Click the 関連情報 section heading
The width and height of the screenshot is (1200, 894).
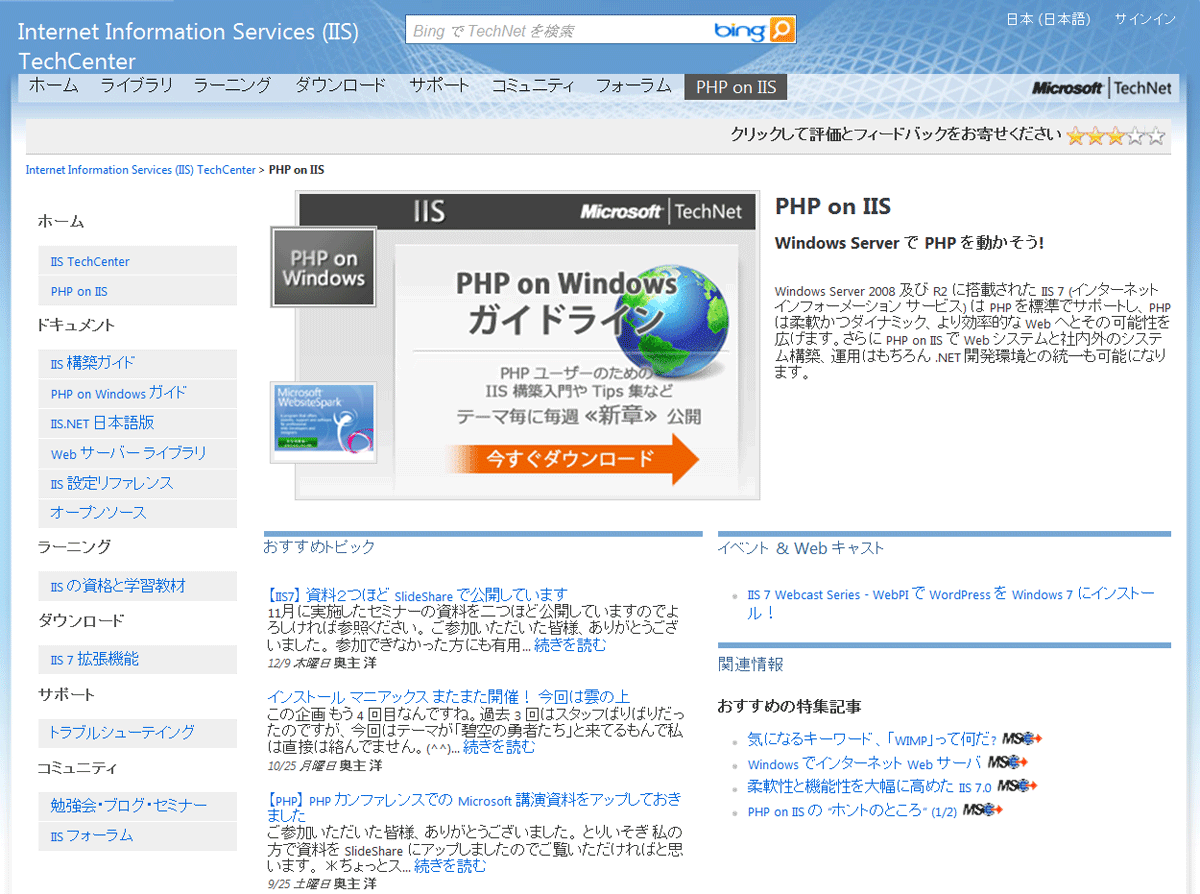pos(751,664)
